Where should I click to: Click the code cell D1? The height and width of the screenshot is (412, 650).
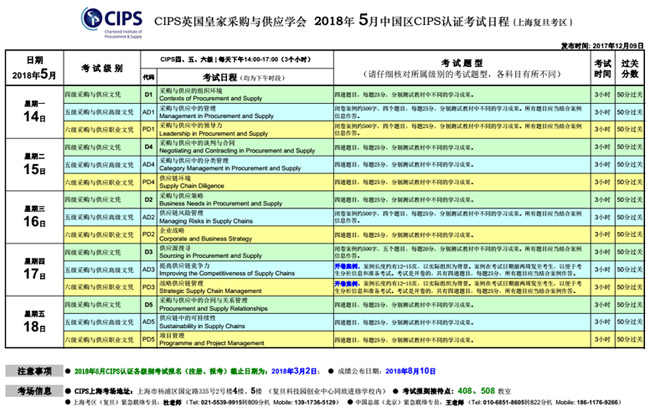(149, 95)
